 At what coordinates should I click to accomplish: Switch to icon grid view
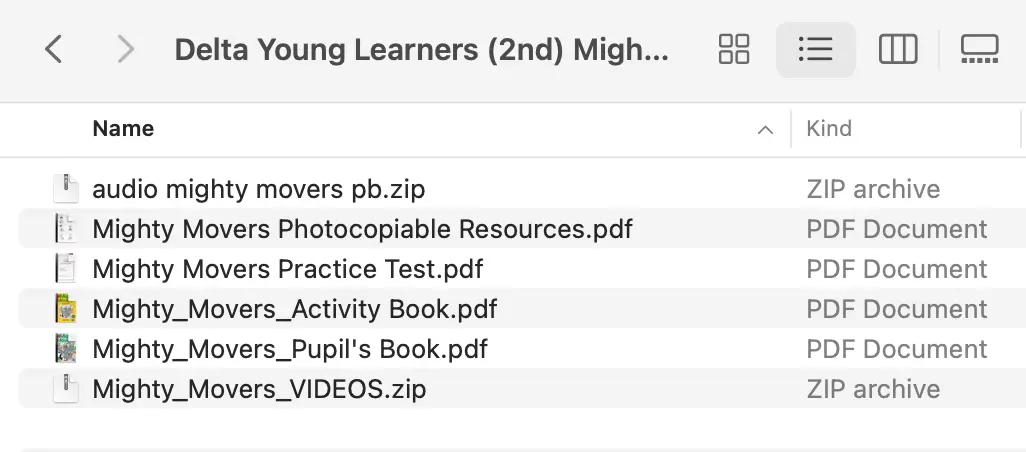734,49
